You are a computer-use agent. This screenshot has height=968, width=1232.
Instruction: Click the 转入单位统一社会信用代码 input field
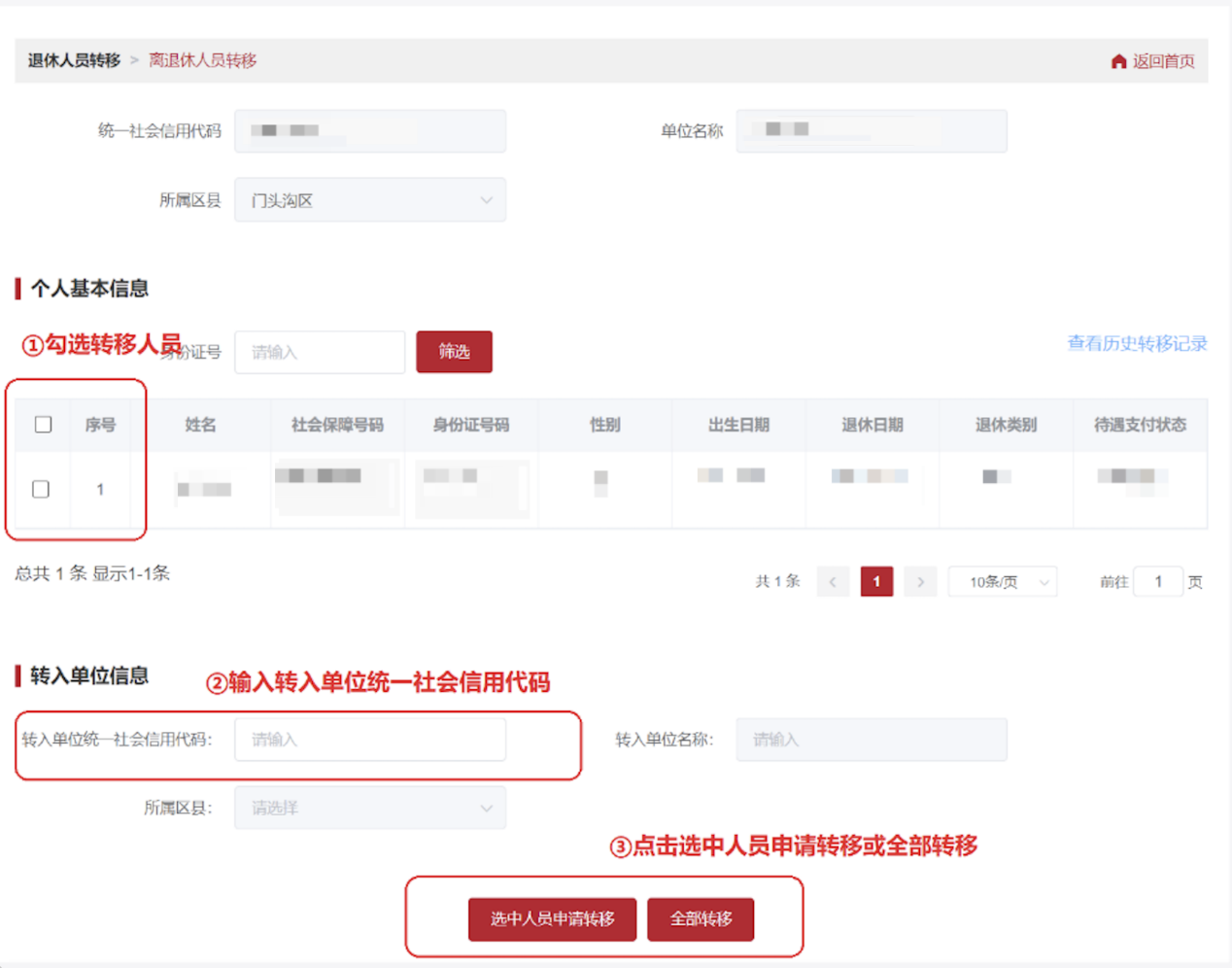coord(369,739)
